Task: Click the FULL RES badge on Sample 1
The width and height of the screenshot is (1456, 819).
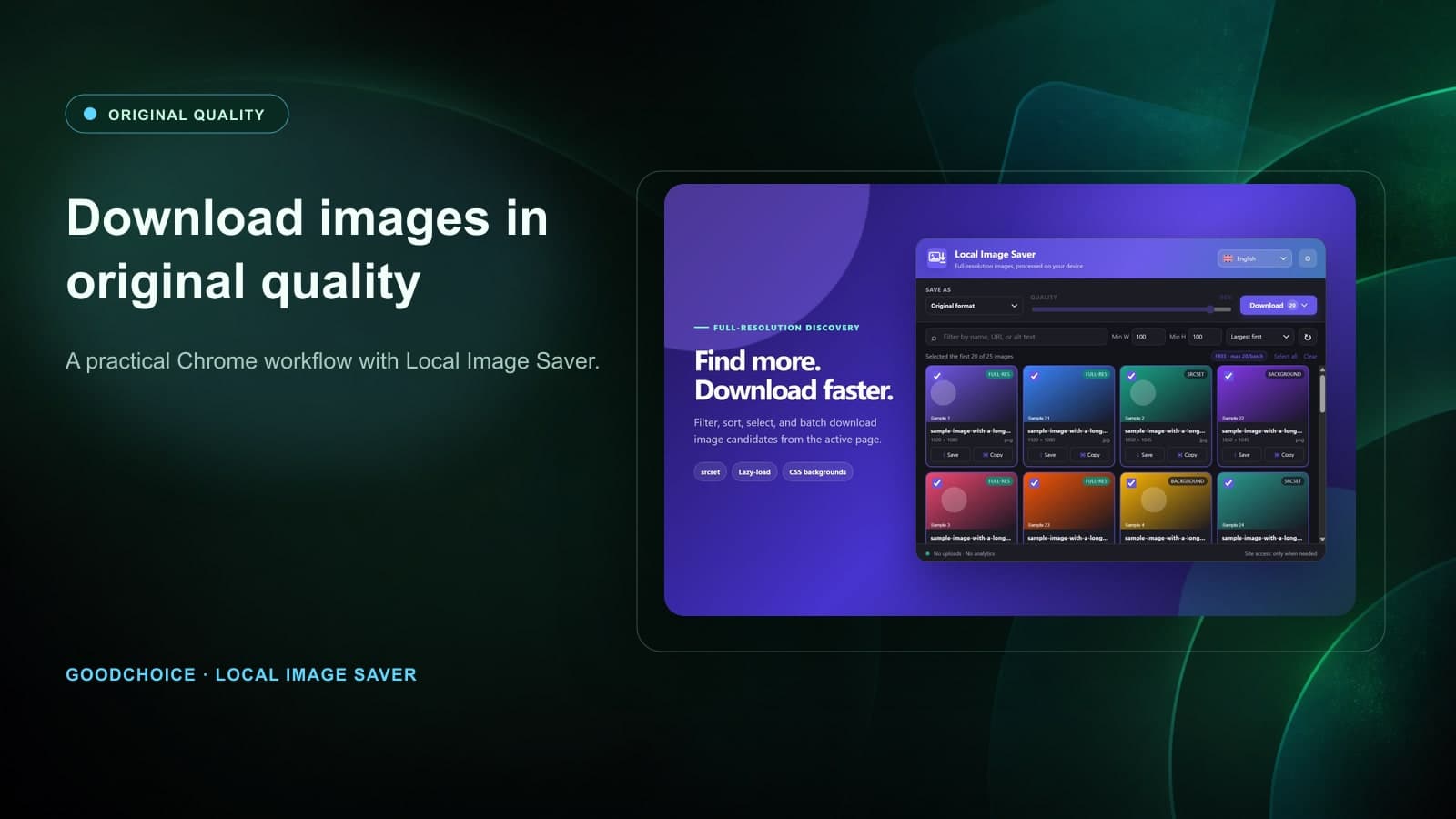Action: click(999, 374)
